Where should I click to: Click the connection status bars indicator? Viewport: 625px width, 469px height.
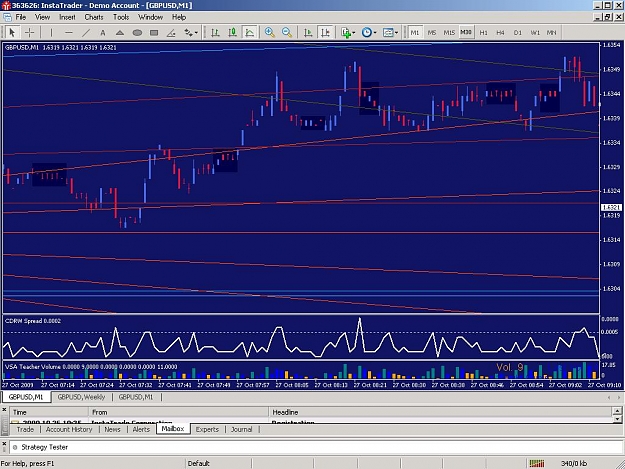tap(537, 463)
